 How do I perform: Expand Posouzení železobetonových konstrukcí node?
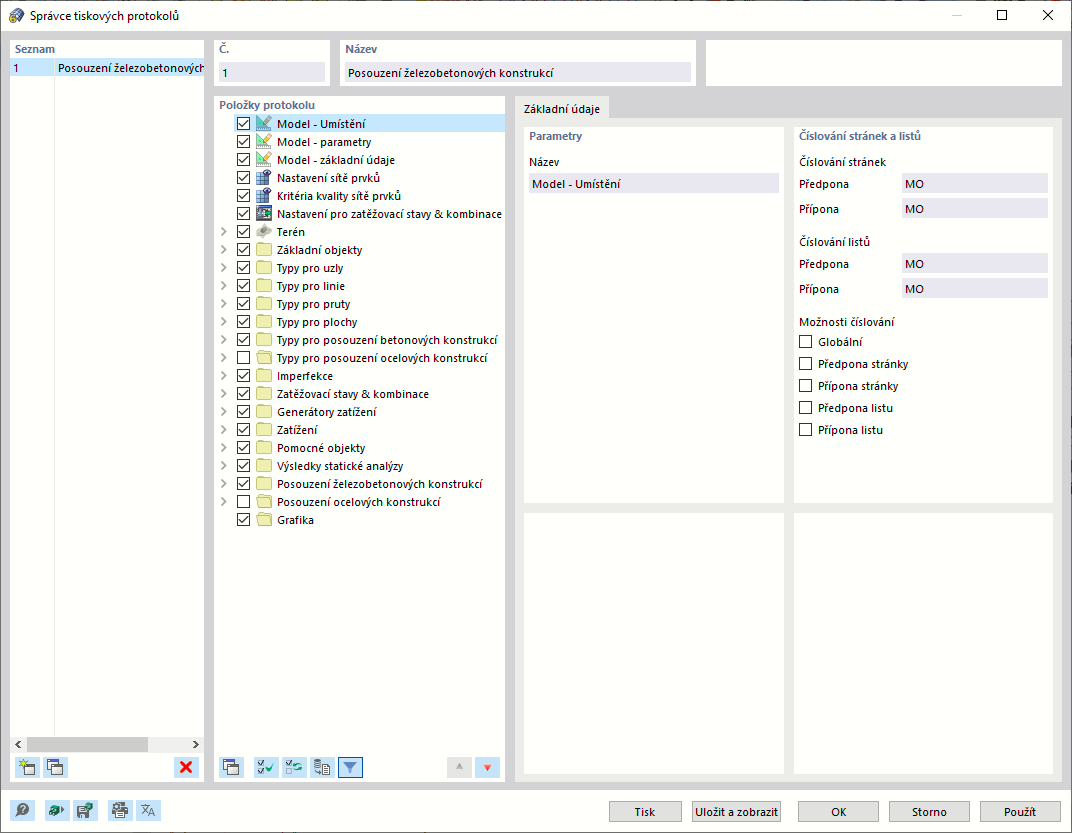pos(224,484)
